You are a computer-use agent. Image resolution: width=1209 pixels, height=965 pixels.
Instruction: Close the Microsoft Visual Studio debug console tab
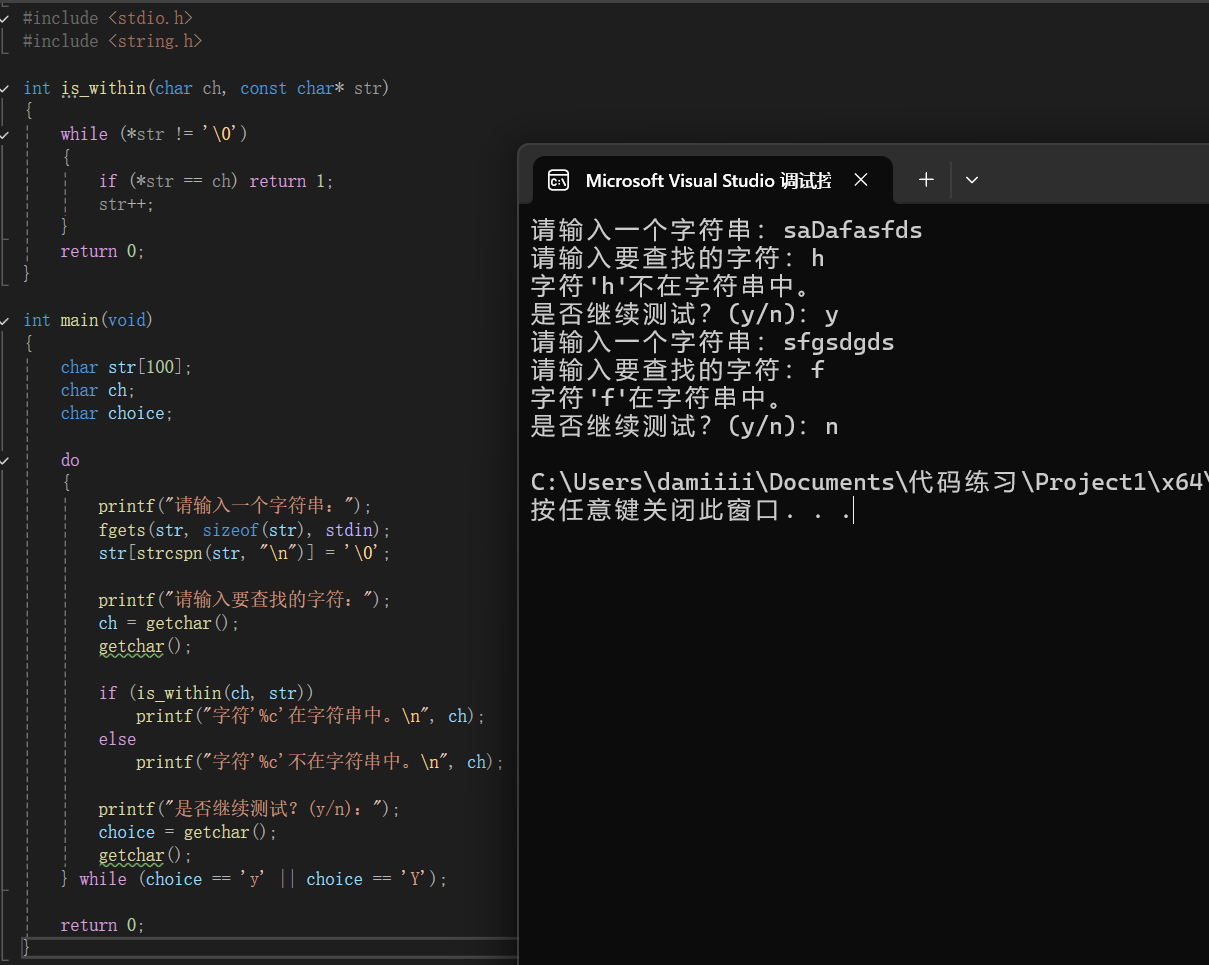[860, 181]
